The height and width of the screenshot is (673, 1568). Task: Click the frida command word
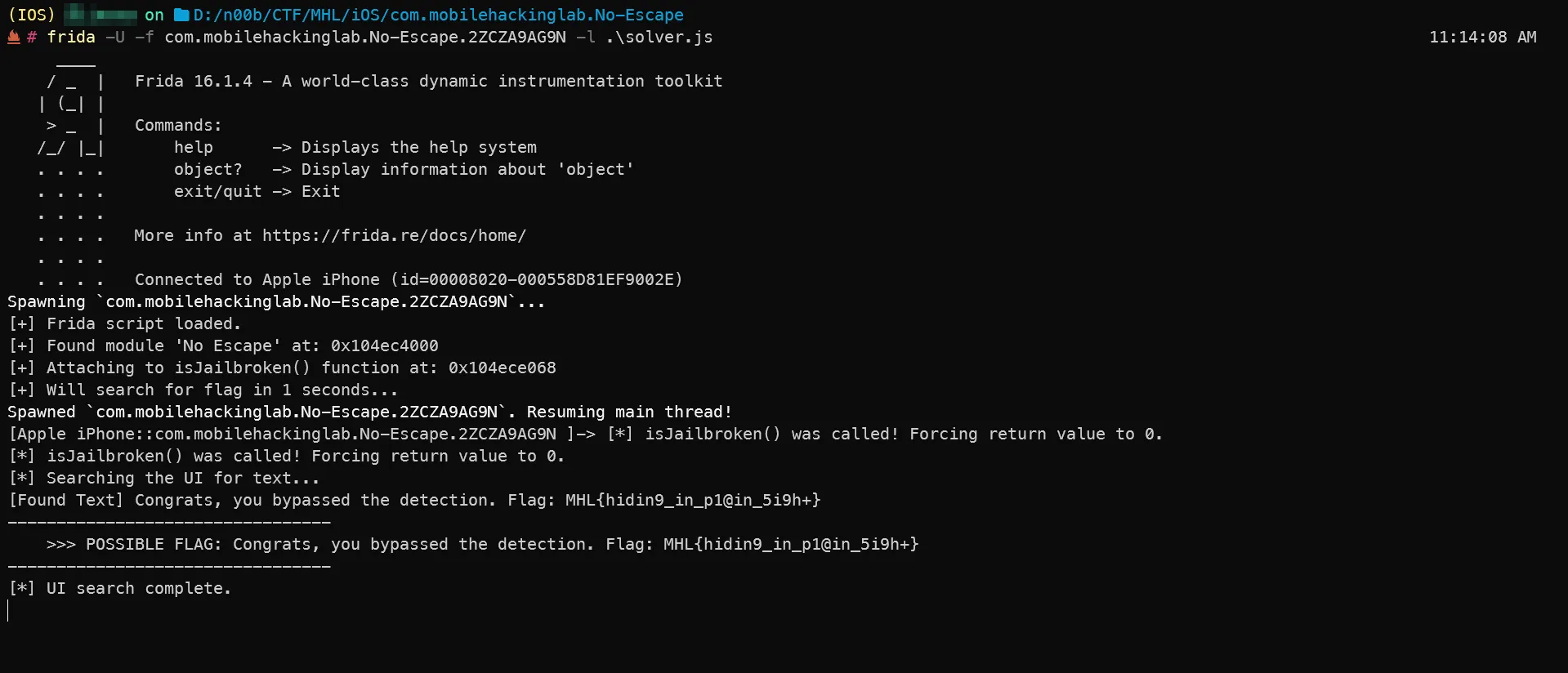(x=71, y=37)
